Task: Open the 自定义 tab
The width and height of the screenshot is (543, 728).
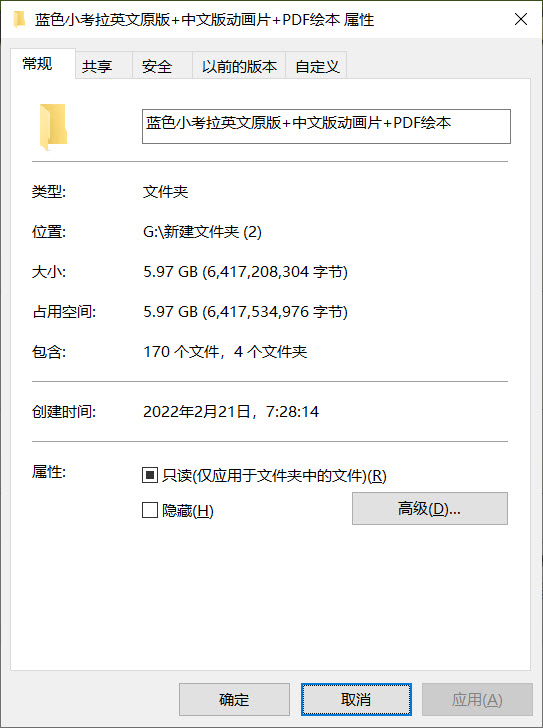Action: point(317,65)
